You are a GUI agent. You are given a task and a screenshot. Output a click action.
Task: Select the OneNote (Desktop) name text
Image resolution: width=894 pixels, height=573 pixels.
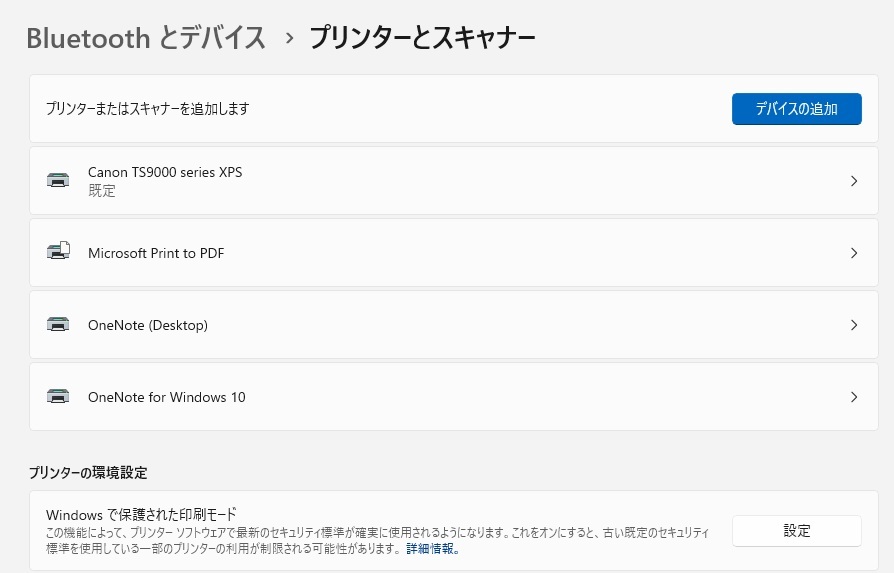click(x=148, y=325)
